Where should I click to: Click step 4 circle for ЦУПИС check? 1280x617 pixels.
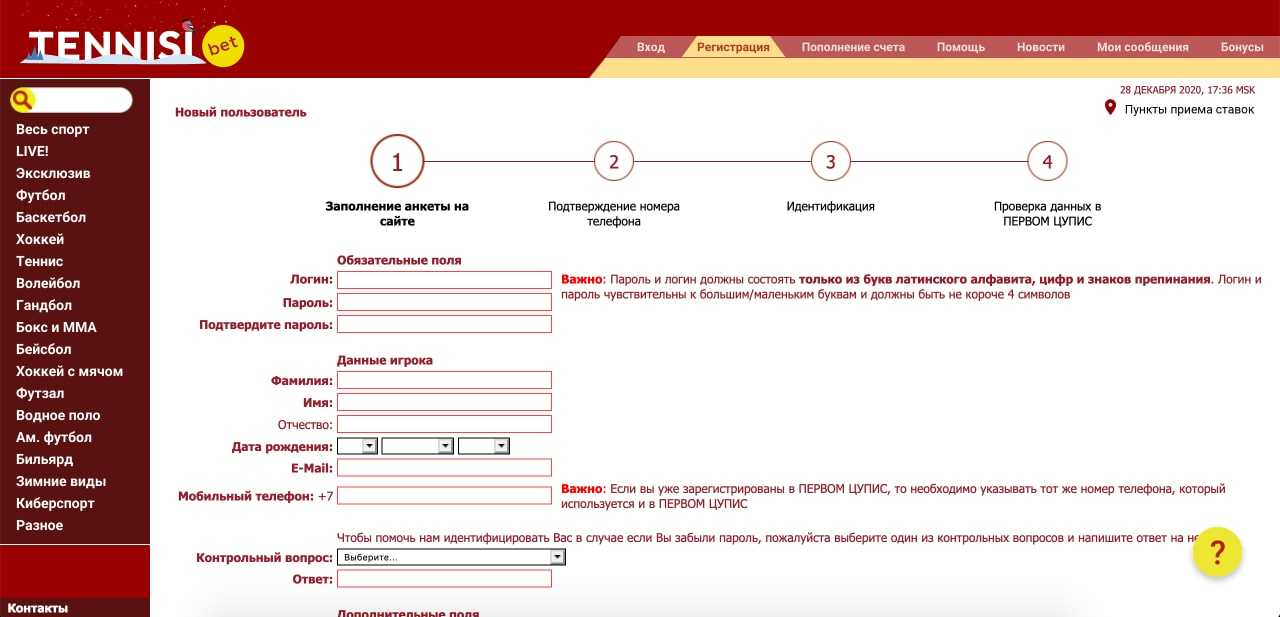click(1047, 161)
